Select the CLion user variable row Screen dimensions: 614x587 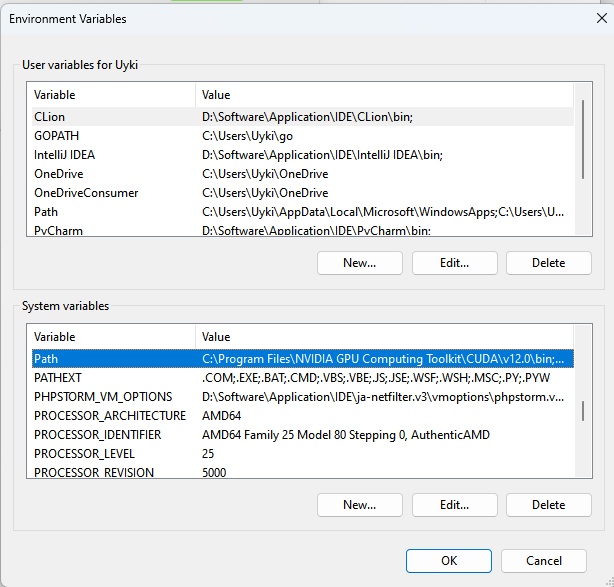pyautogui.click(x=303, y=117)
